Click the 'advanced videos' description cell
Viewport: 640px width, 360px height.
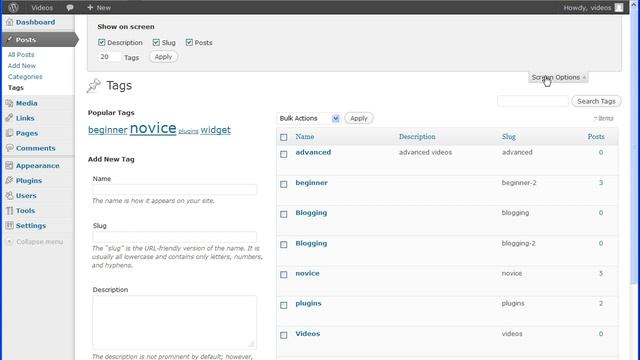425,152
